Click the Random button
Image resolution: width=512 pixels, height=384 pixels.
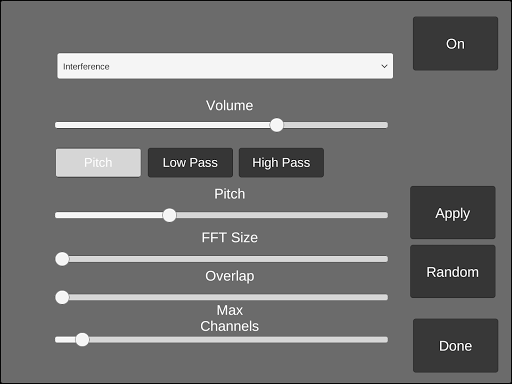[453, 272]
